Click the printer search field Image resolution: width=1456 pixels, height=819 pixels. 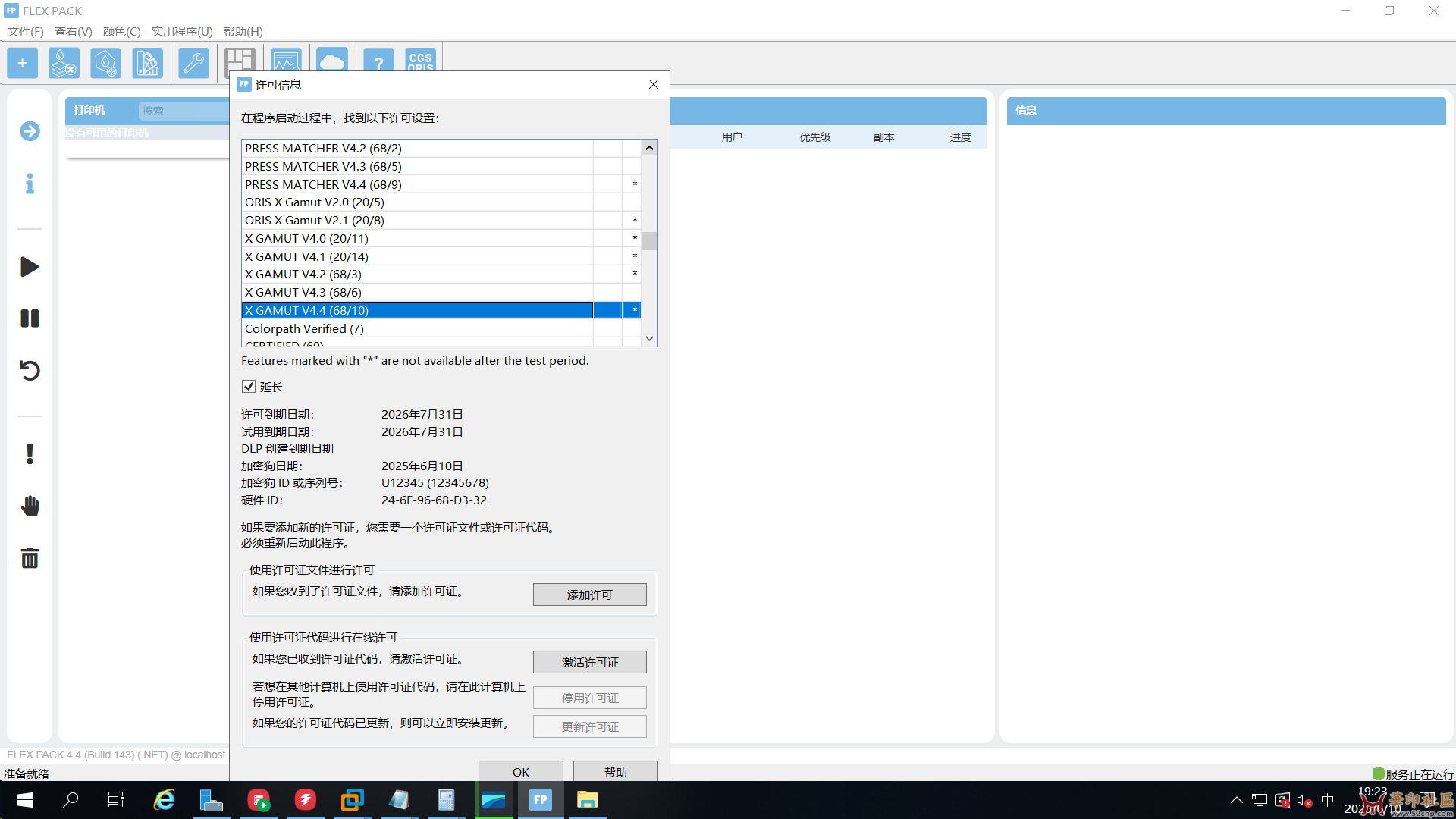point(184,111)
